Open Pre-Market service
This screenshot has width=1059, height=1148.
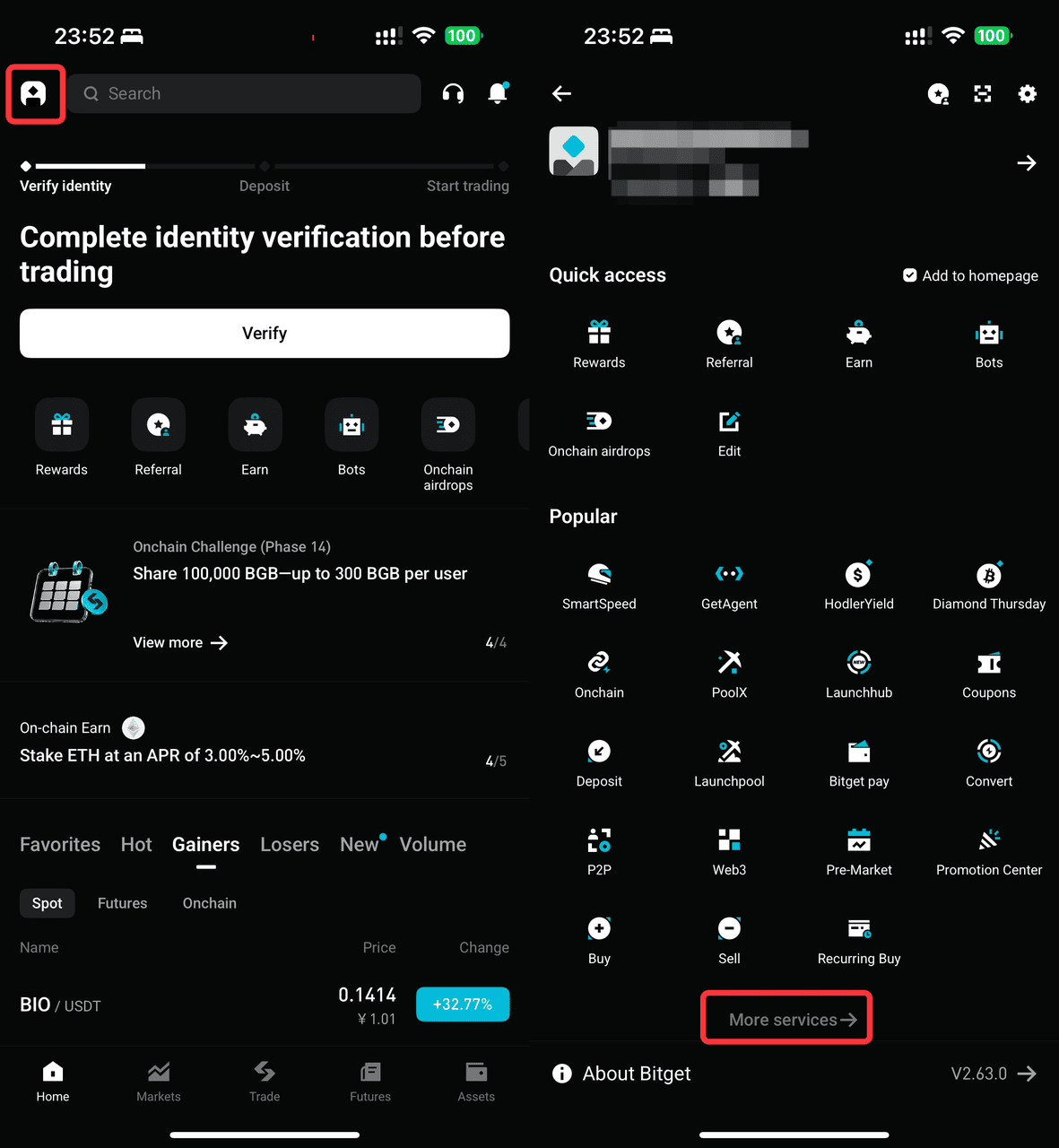coord(859,851)
